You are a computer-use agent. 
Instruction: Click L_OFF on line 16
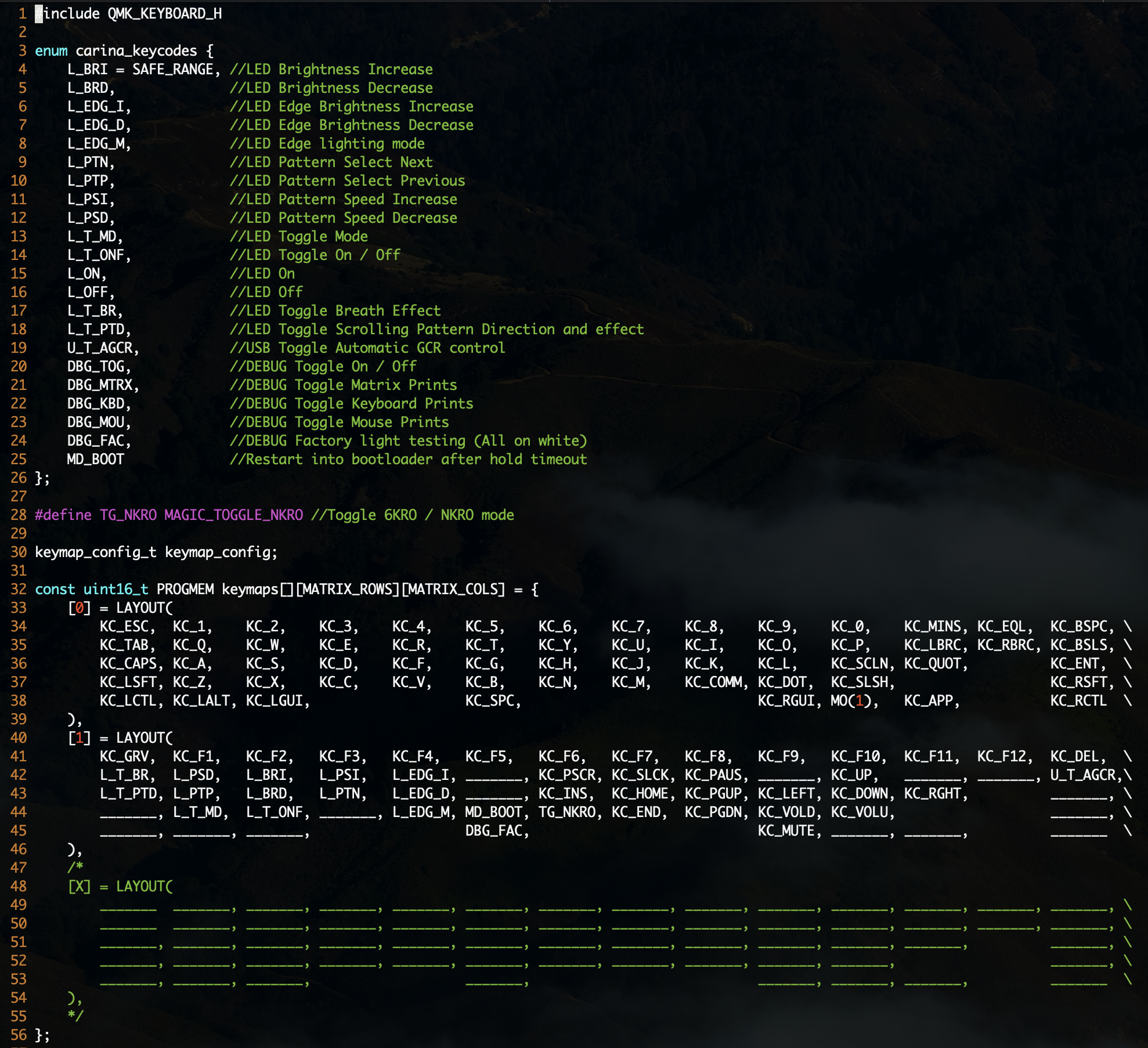click(x=88, y=292)
